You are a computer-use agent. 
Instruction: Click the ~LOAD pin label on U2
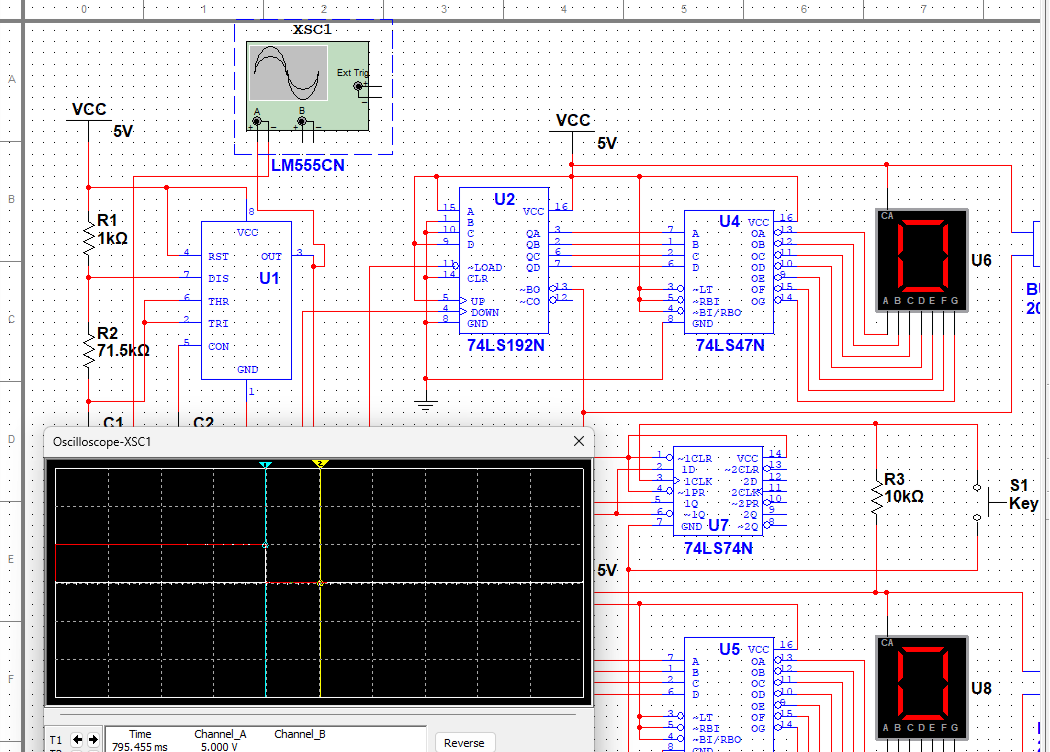[485, 267]
